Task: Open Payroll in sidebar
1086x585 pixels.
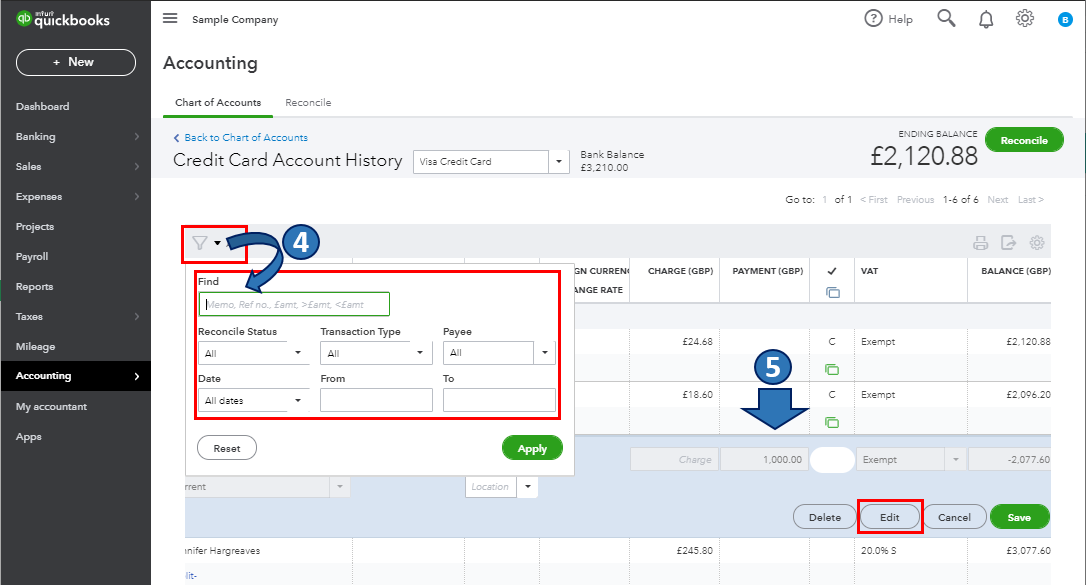Action: (32, 257)
